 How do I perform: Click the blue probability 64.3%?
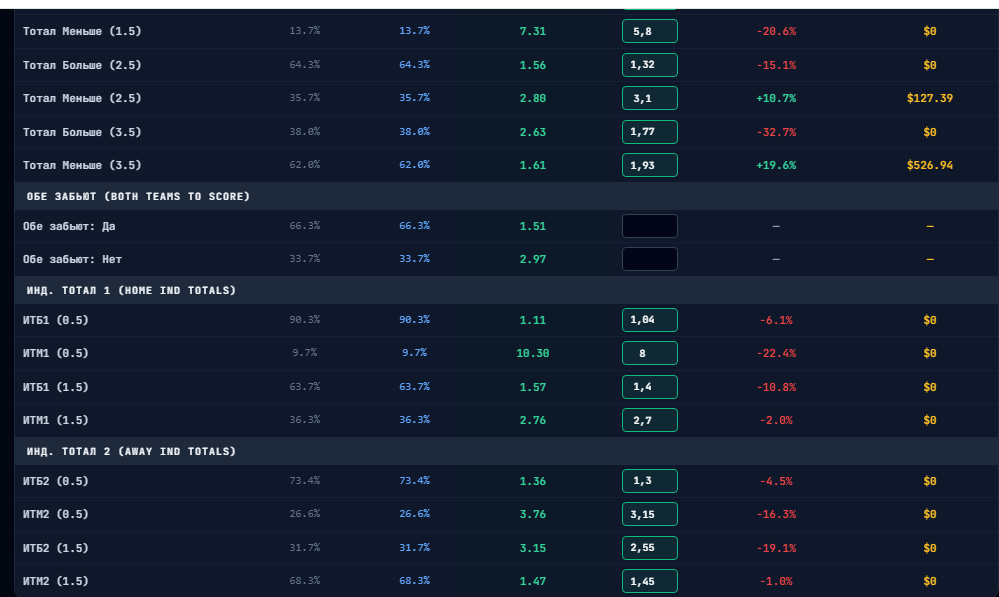tap(414, 64)
